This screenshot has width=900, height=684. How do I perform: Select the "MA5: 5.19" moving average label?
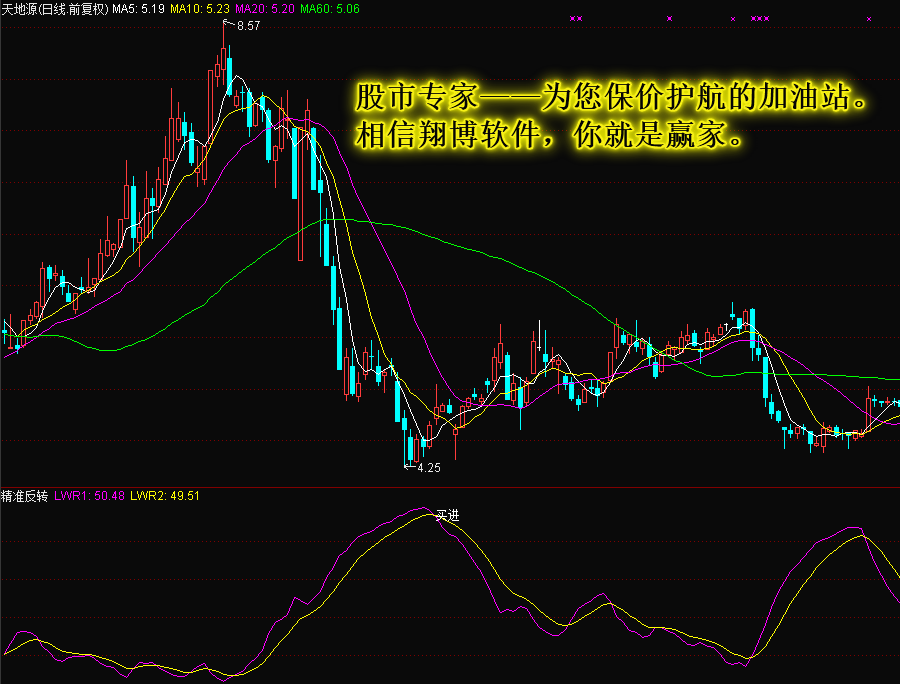point(138,9)
